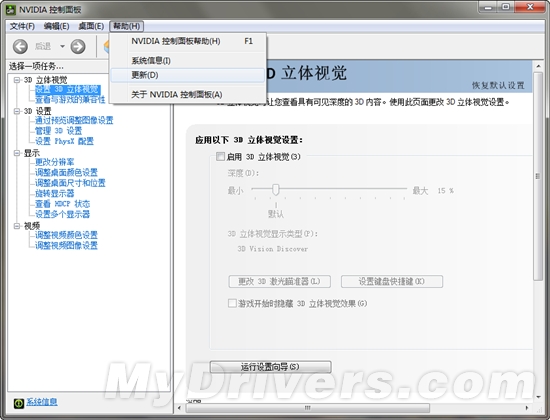
Task: Select 查看与游戏的兼容性 tree item
Action: click(x=70, y=100)
